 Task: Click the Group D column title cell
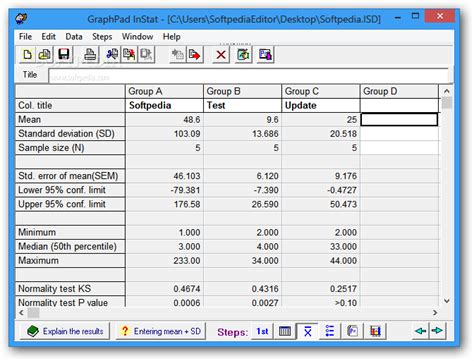click(x=399, y=105)
